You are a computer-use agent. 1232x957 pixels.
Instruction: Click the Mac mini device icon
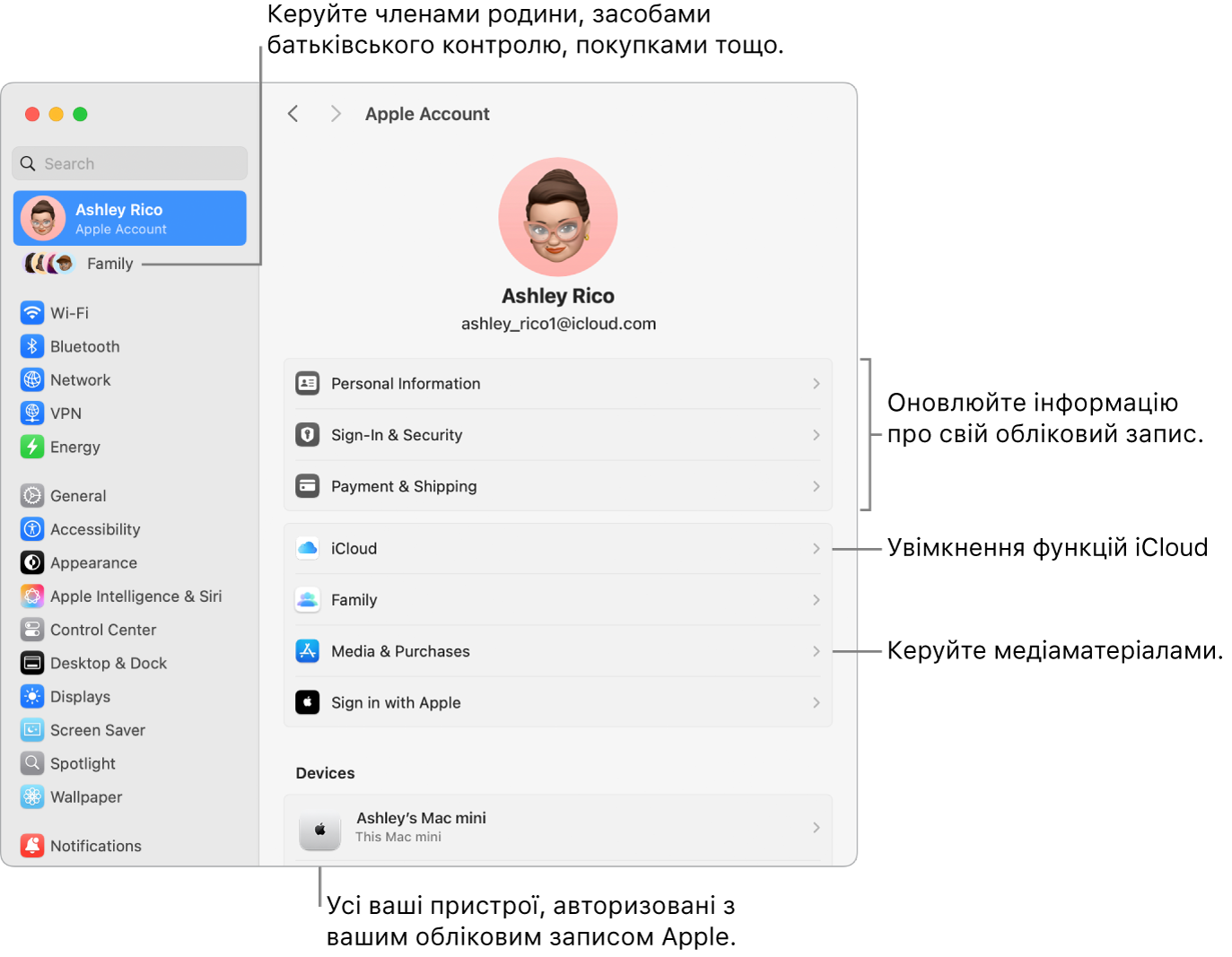click(319, 830)
